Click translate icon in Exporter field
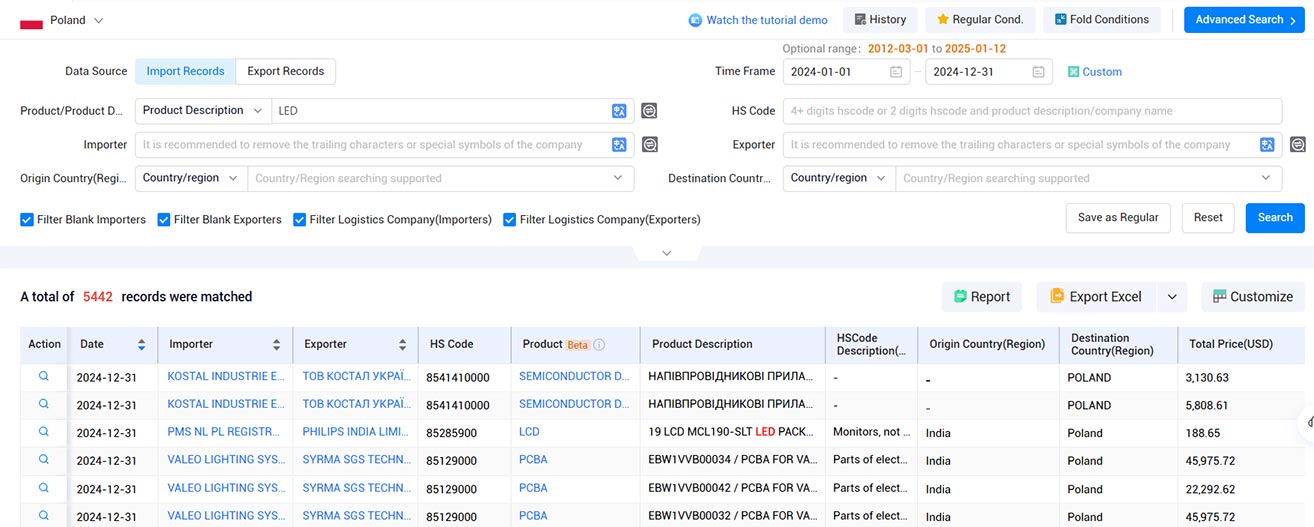 tap(1268, 145)
